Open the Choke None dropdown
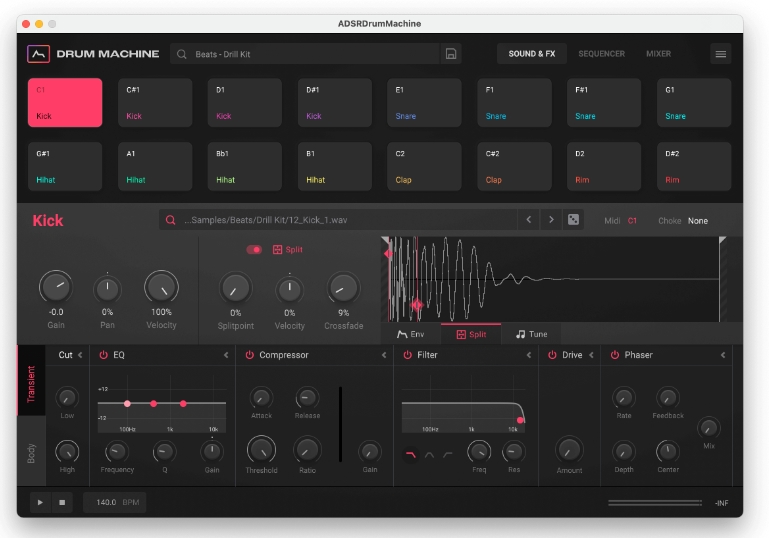Screen dimensions: 769x538 tap(697, 221)
